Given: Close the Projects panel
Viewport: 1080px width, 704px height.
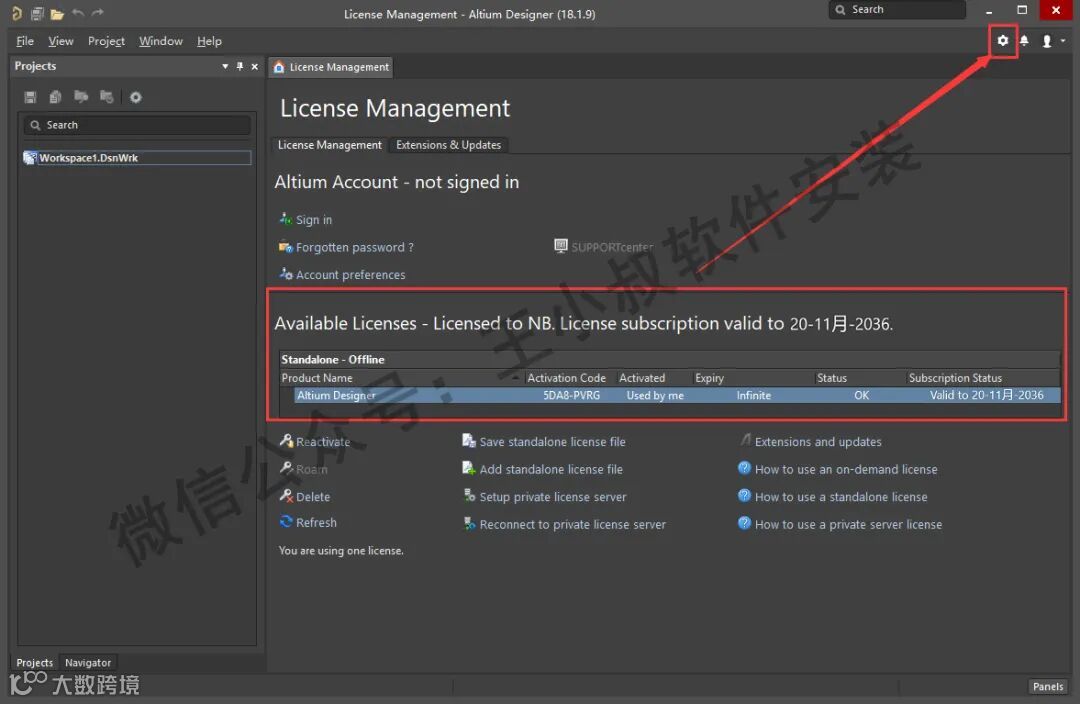Looking at the screenshot, I should [x=255, y=66].
